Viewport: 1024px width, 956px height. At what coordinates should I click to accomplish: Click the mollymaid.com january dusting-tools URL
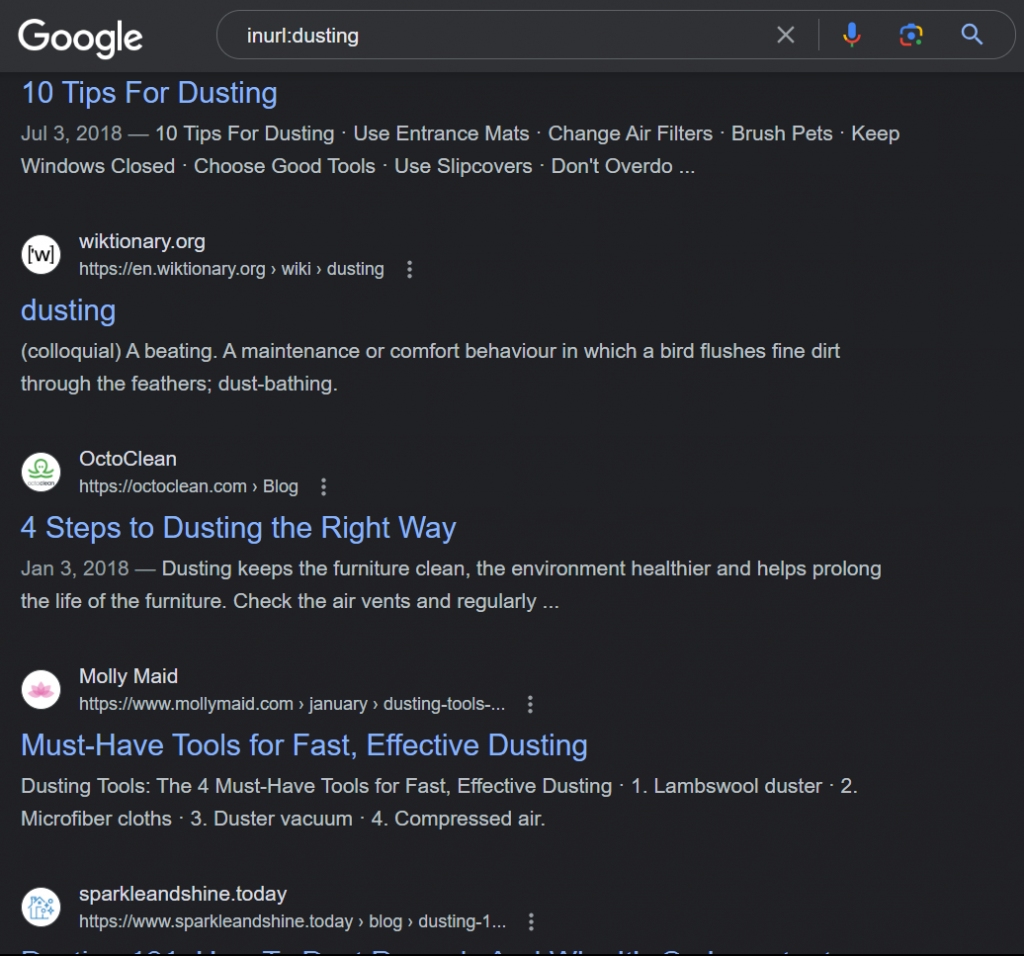tap(292, 704)
